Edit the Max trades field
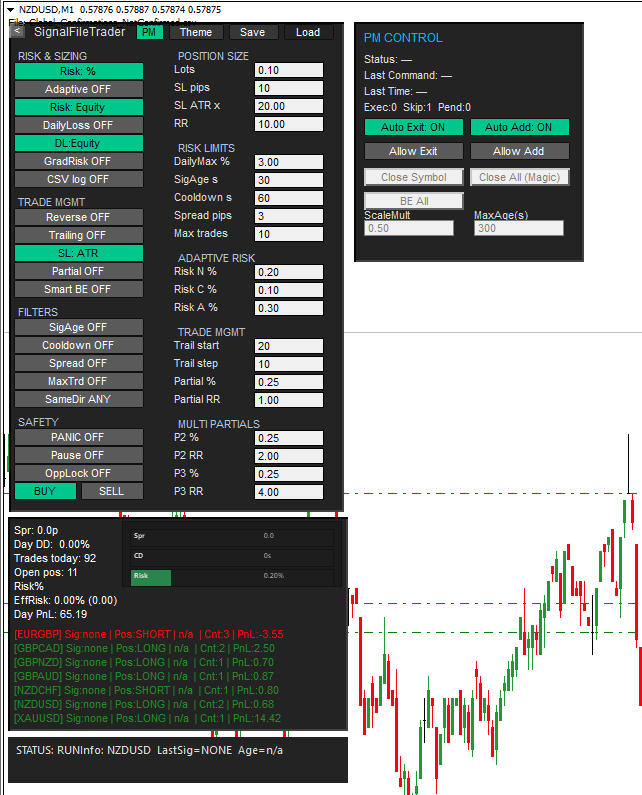Screen dimensions: 642x795 pos(289,234)
